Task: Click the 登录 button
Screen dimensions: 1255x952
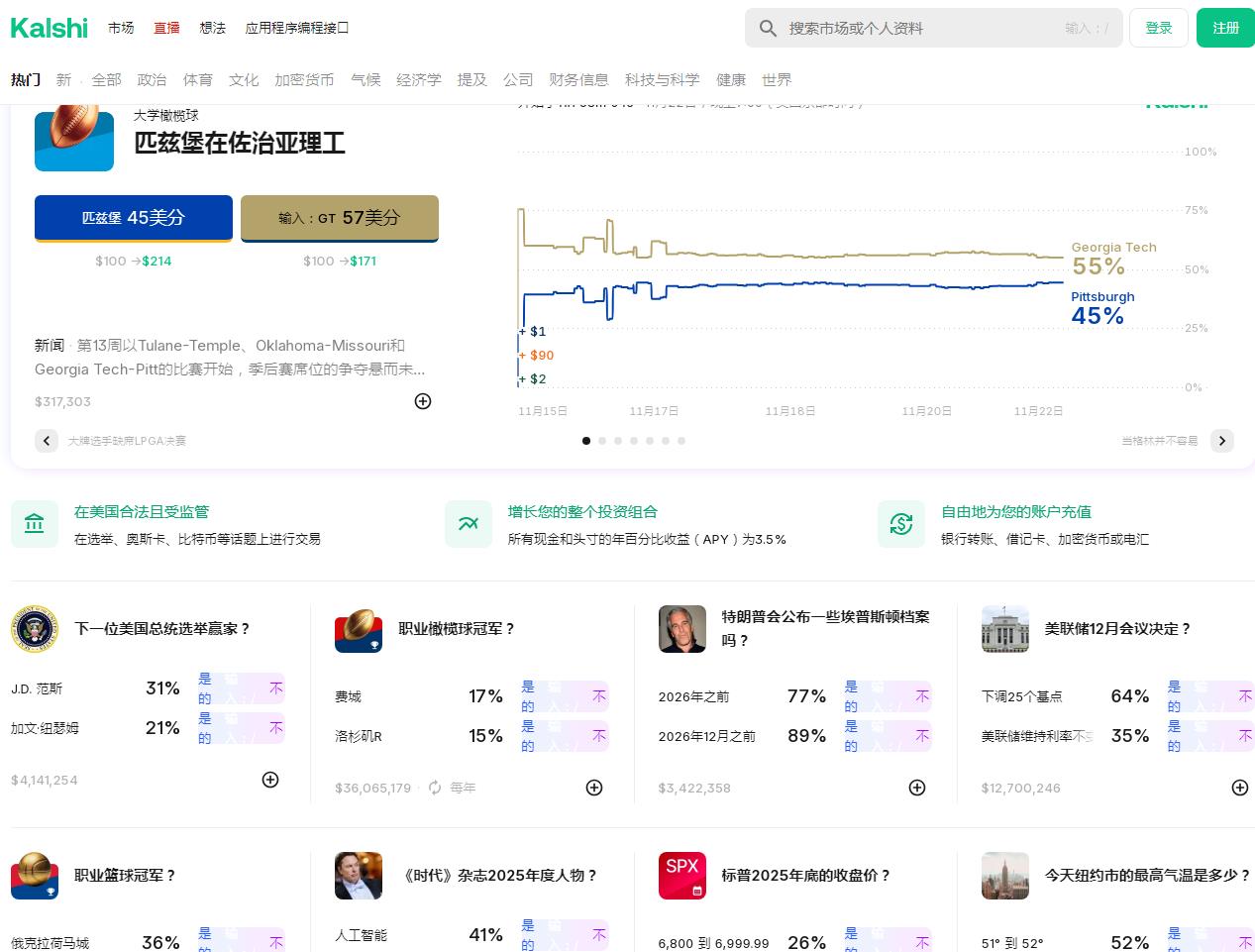Action: point(1159,28)
